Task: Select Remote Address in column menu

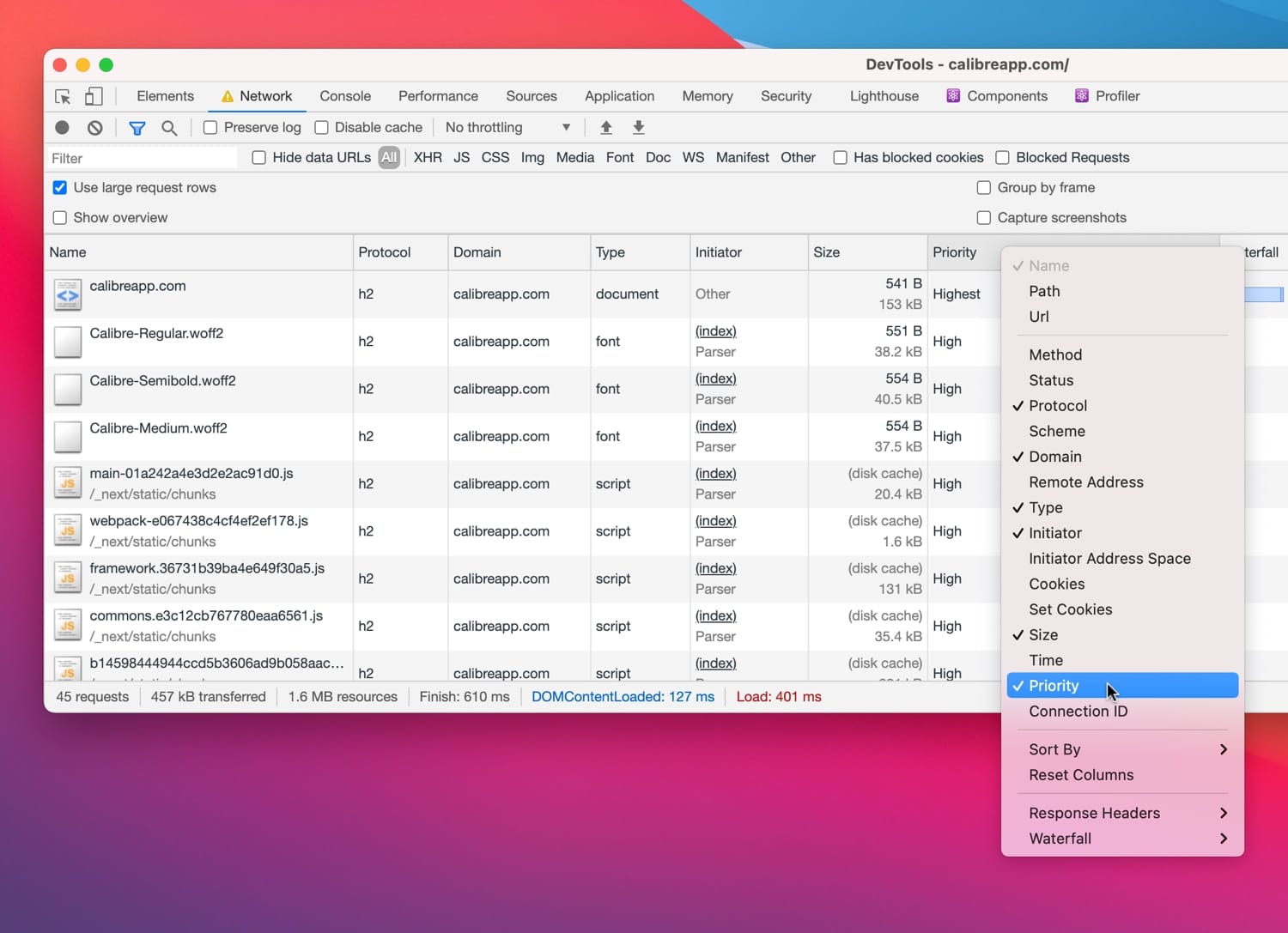Action: coord(1086,482)
